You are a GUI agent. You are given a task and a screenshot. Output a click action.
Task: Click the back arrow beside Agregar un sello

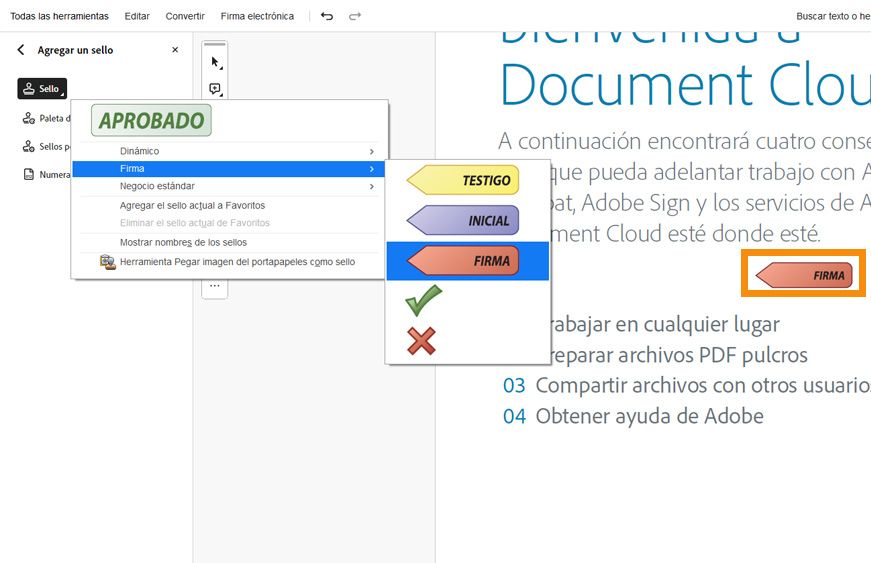click(x=21, y=50)
